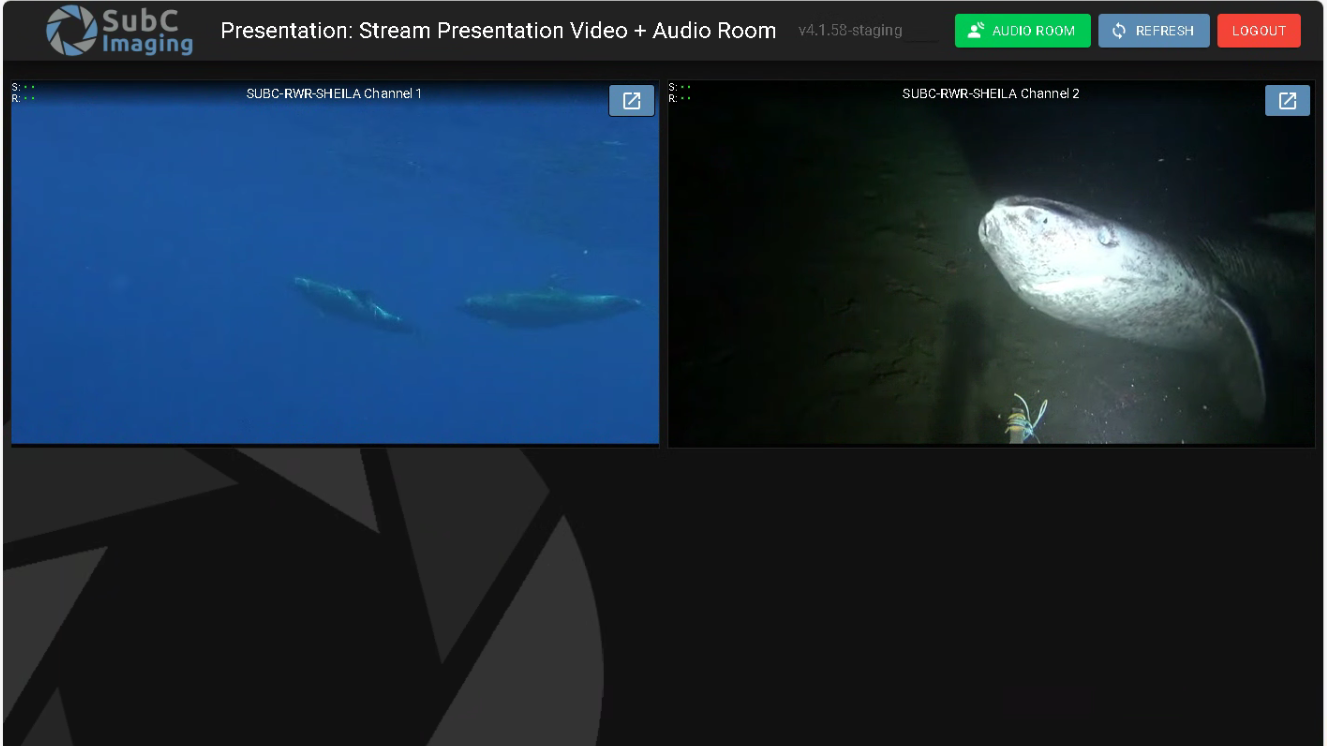Click the circular arrows Refresh icon
The image size is (1327, 746).
tap(1119, 31)
